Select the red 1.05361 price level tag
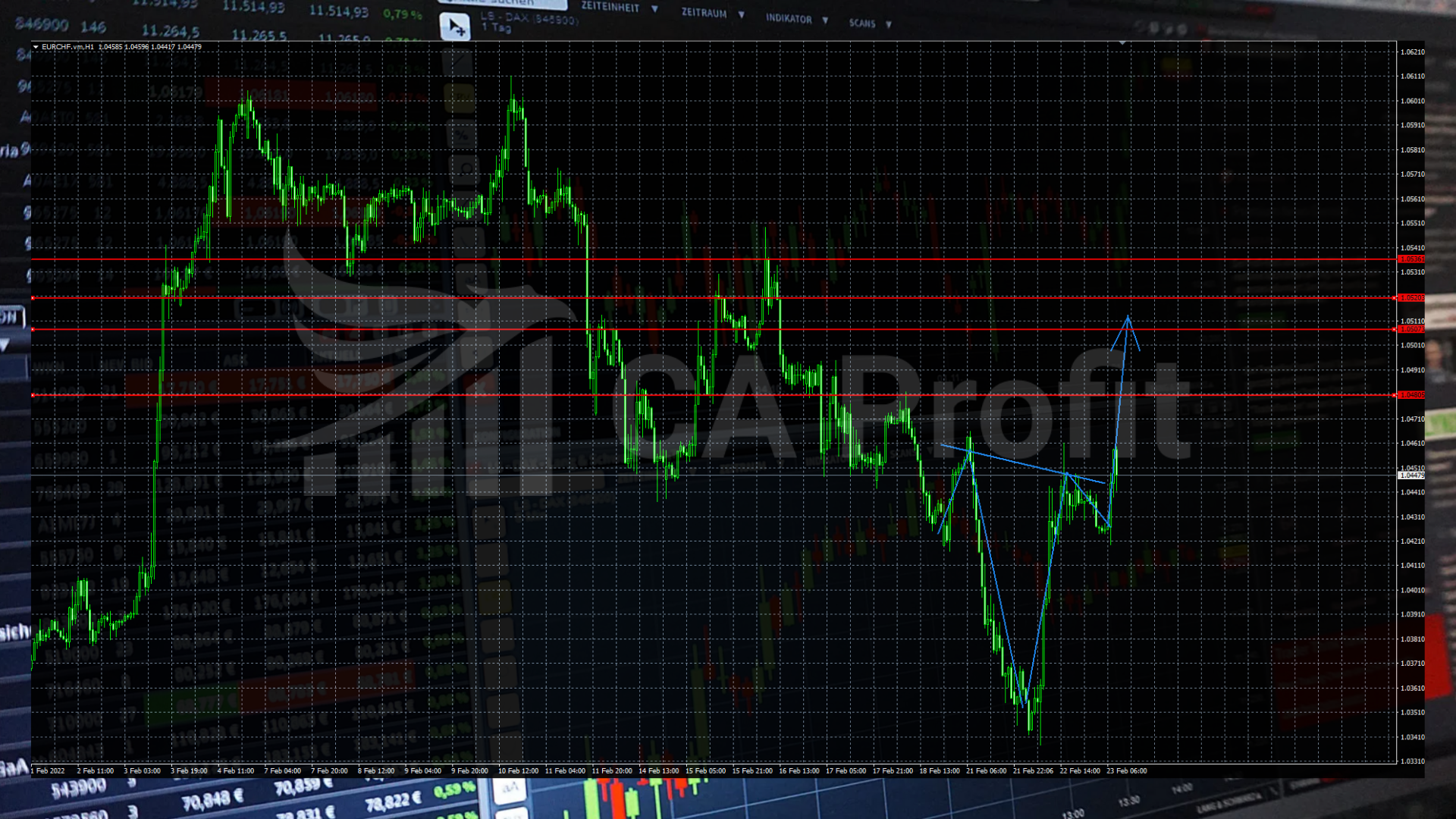The width and height of the screenshot is (1456, 819). tap(1411, 259)
